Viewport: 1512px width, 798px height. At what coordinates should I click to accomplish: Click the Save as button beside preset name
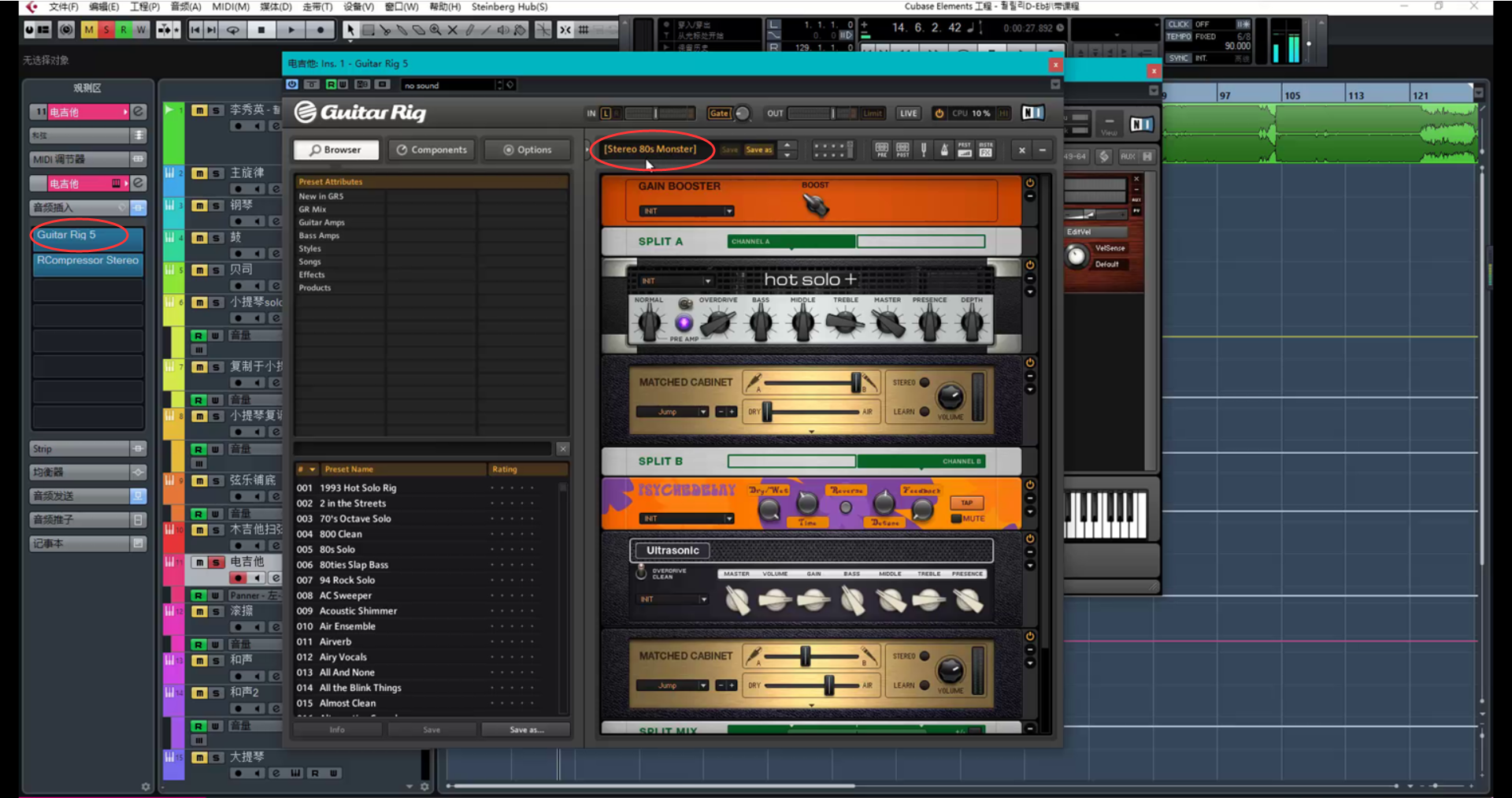(x=758, y=150)
